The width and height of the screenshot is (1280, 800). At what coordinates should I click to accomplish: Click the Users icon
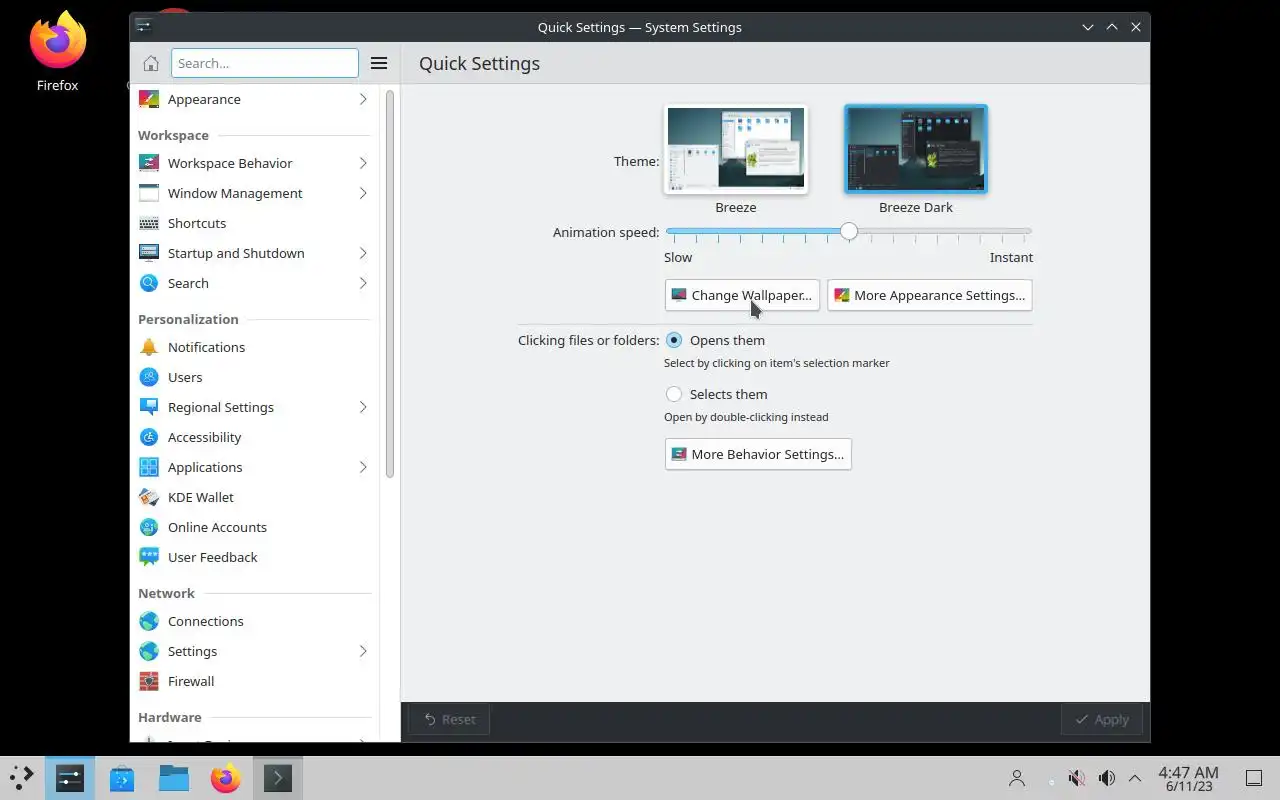click(149, 377)
